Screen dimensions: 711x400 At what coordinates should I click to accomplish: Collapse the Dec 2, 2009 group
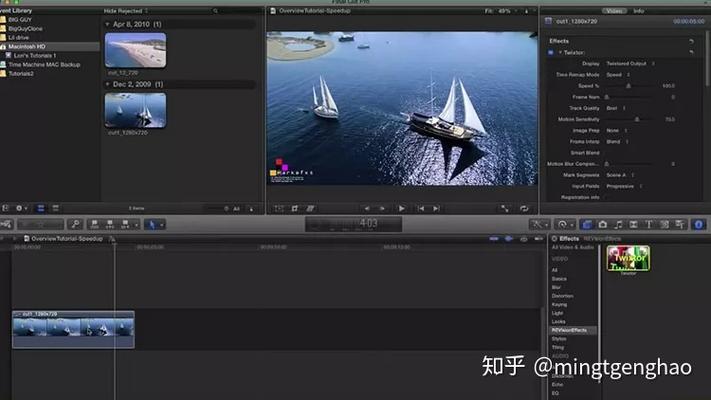pyautogui.click(x=107, y=84)
